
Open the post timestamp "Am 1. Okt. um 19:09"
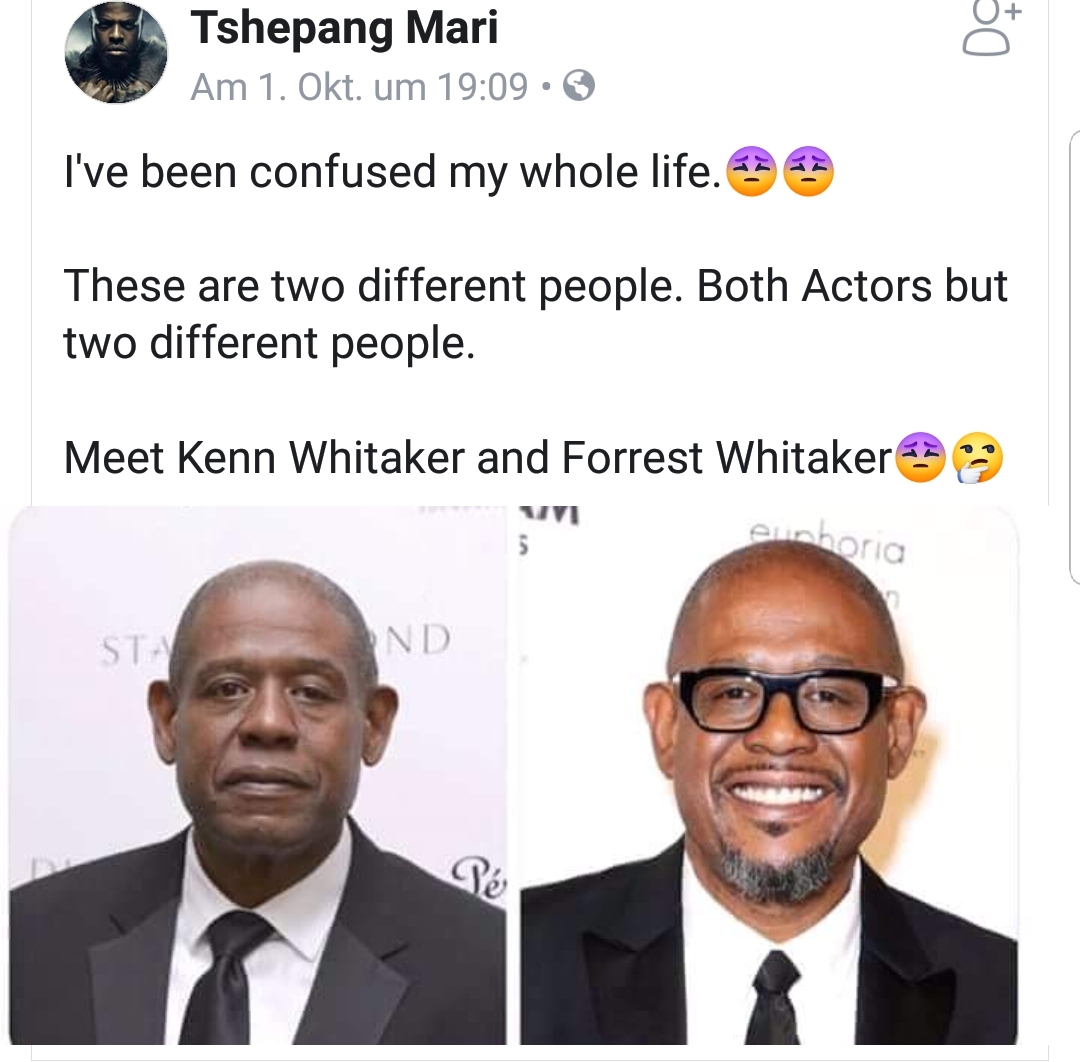pyautogui.click(x=359, y=88)
